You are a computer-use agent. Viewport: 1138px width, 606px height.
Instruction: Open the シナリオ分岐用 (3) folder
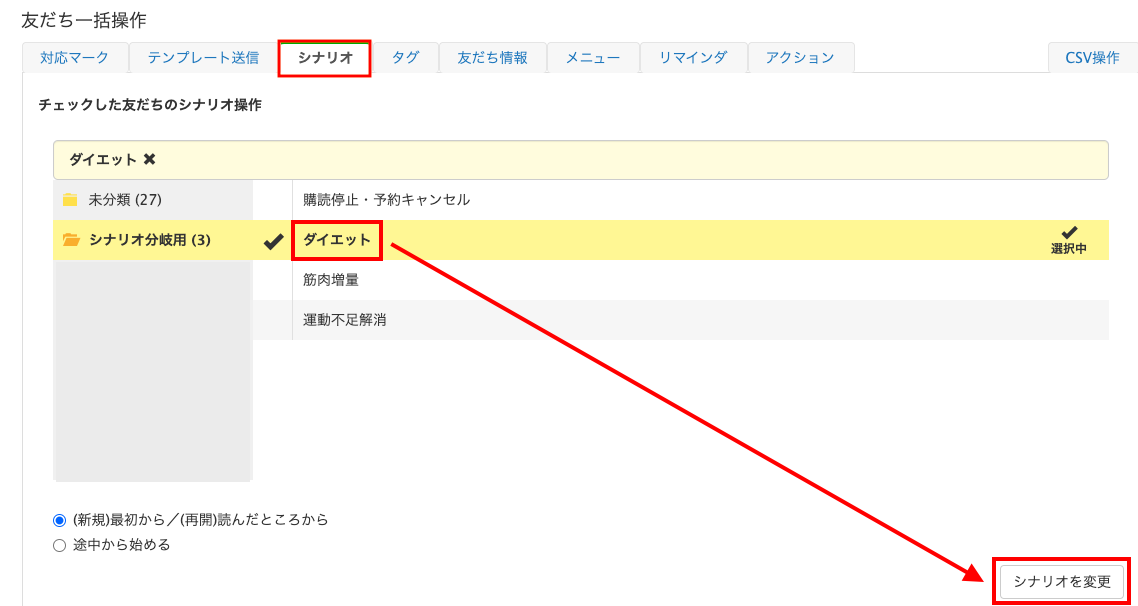149,240
